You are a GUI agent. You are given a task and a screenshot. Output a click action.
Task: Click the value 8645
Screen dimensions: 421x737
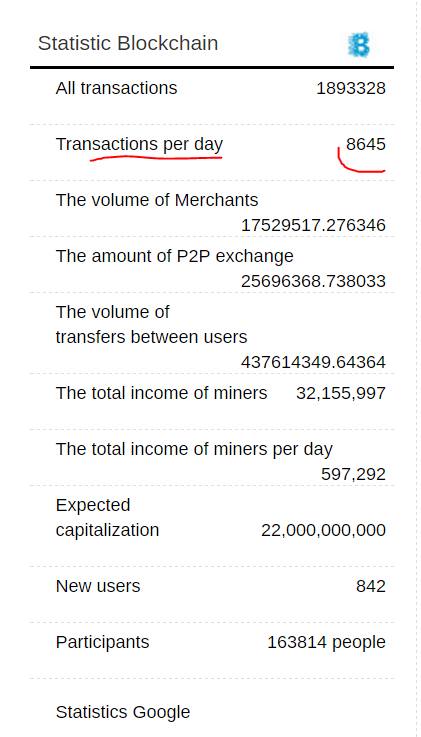pos(366,144)
